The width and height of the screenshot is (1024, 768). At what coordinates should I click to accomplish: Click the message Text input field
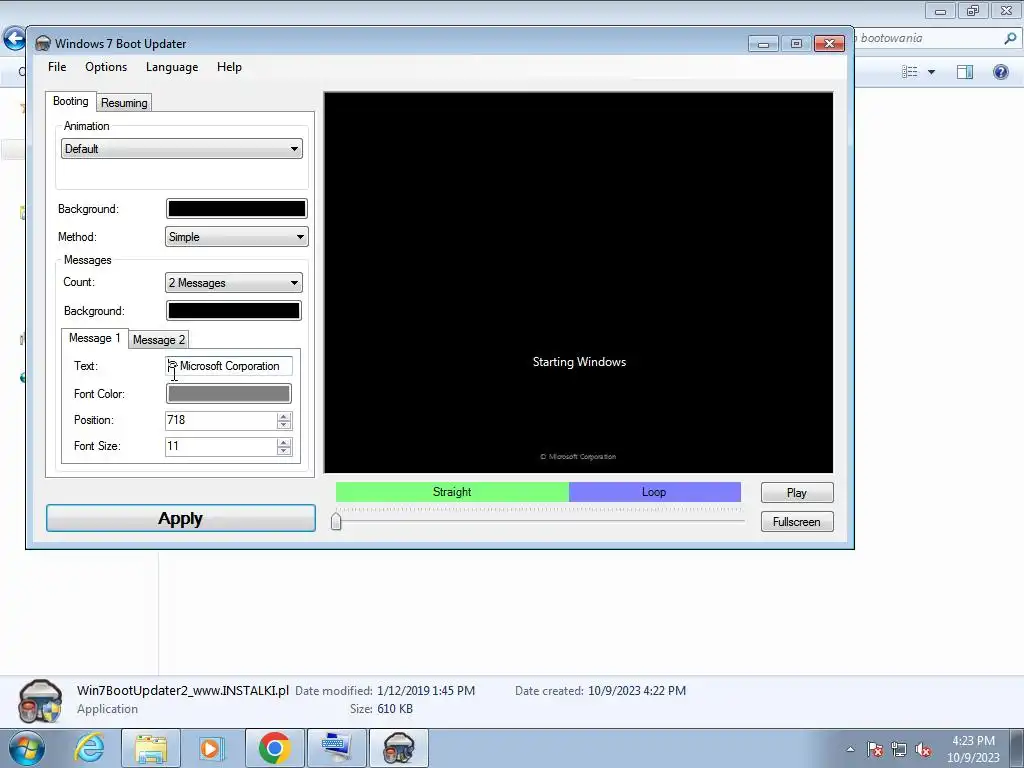coord(229,366)
